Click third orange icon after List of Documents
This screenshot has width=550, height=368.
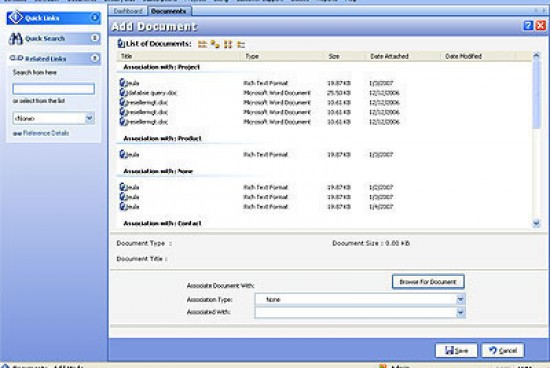point(228,44)
